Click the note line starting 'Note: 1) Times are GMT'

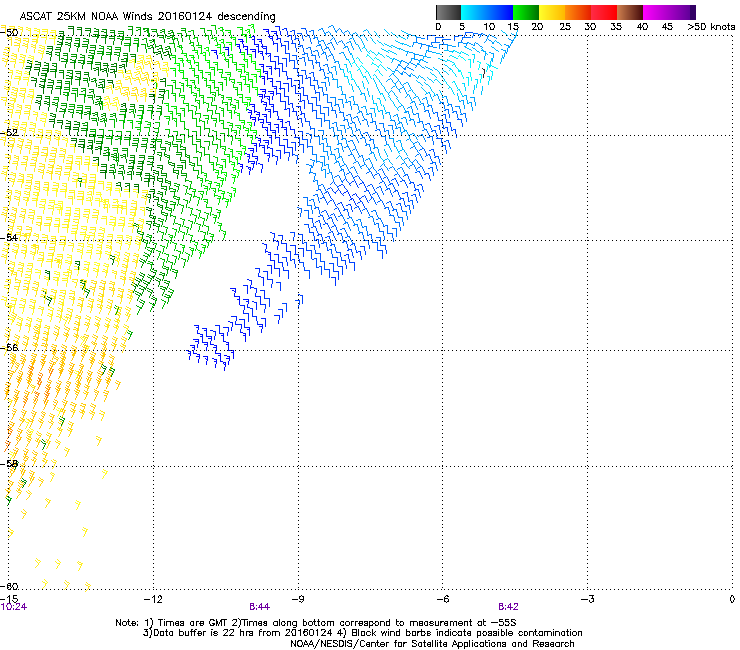[316, 623]
